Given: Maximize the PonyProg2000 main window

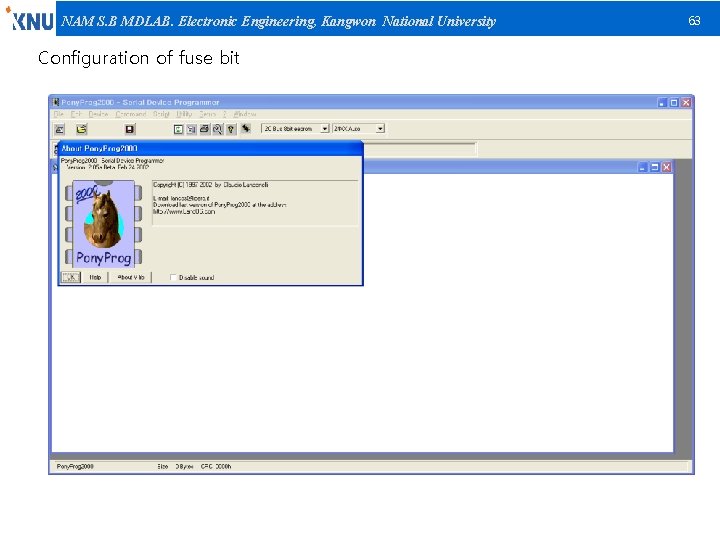Looking at the screenshot, I should point(674,102).
